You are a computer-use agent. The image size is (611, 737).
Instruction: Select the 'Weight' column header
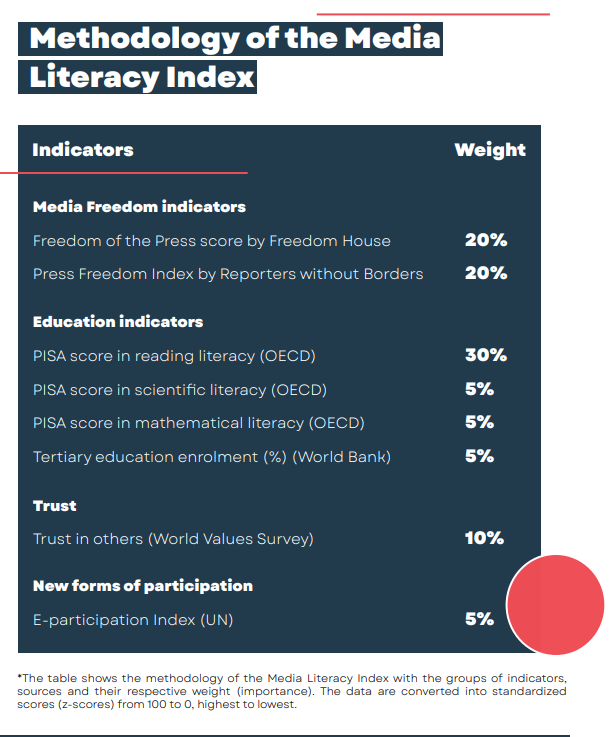click(x=490, y=150)
